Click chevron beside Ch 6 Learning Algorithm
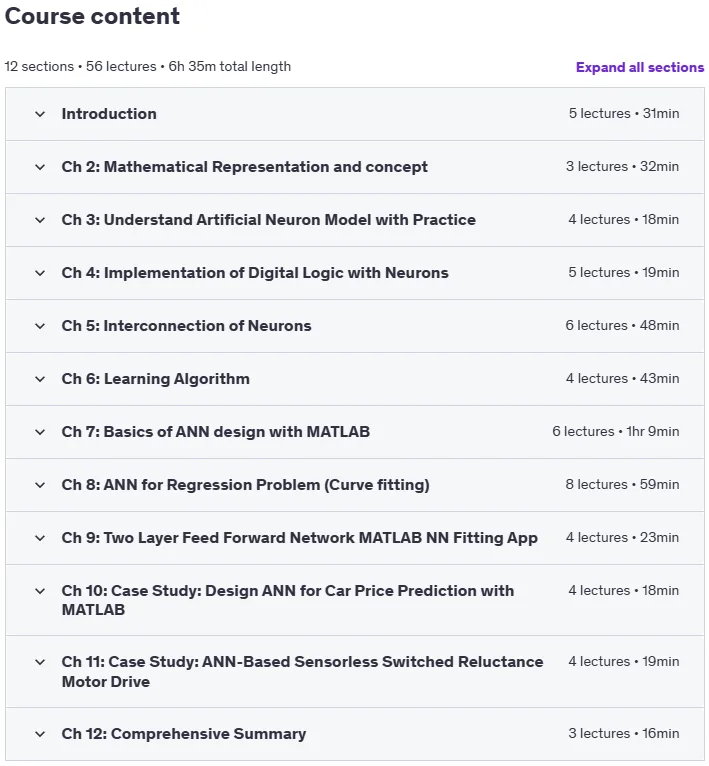The image size is (709, 766). pos(40,379)
